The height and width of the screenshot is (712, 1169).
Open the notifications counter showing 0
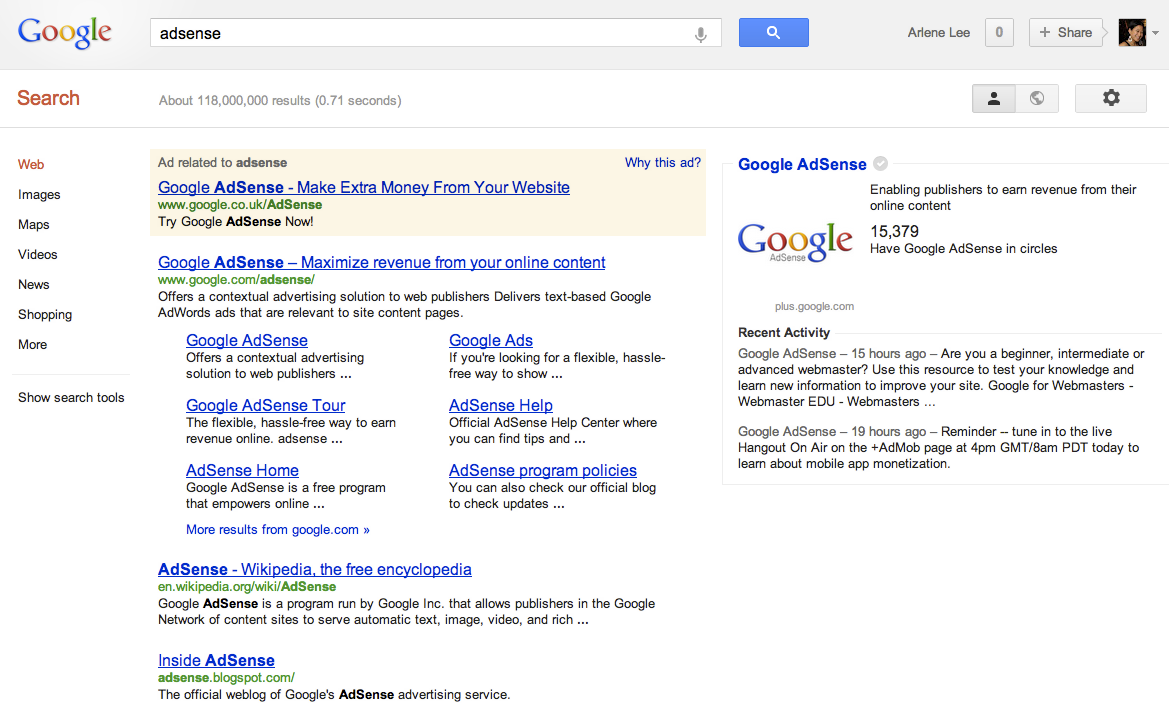coord(999,32)
